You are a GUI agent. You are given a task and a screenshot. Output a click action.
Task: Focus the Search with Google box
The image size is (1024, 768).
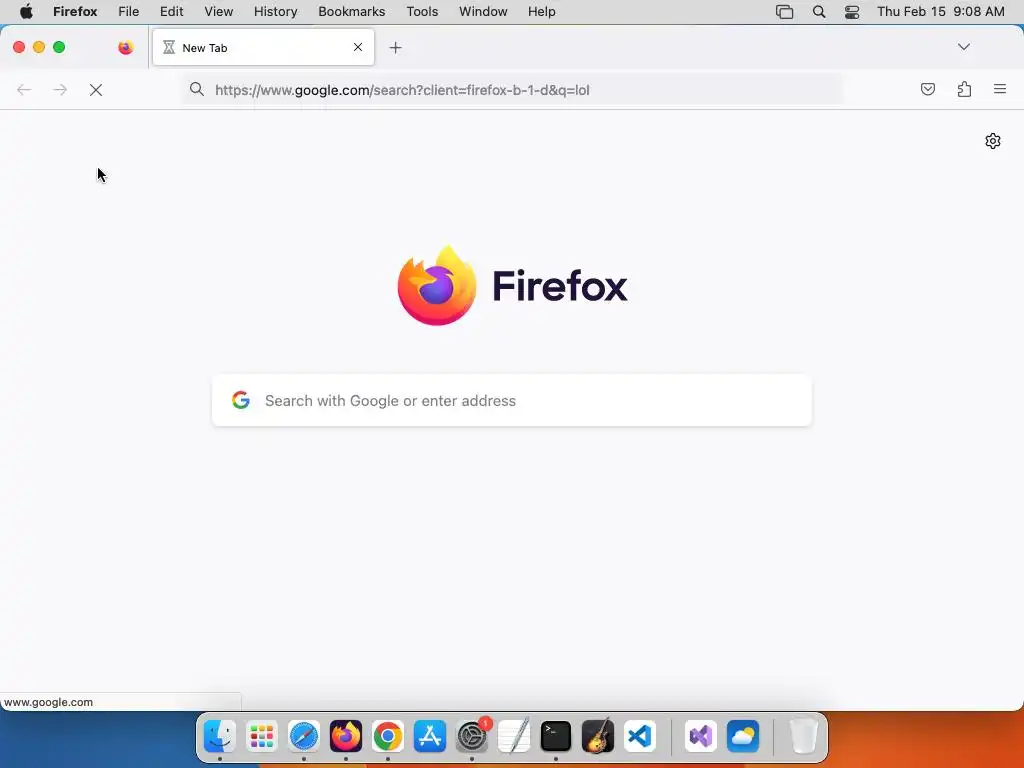512,400
